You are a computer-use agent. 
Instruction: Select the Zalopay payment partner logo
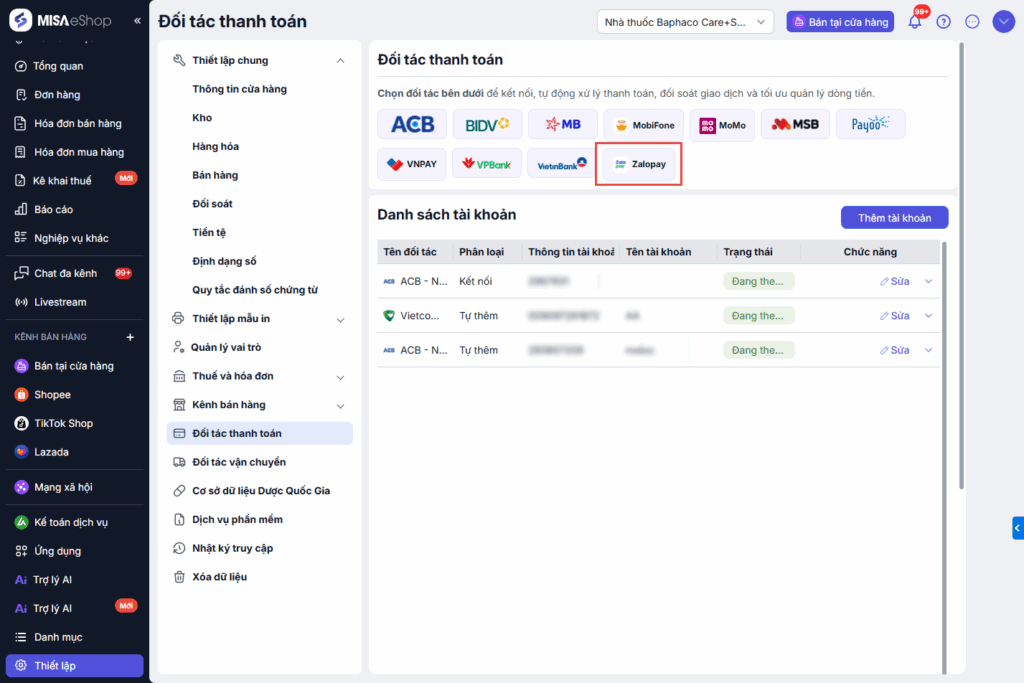(x=640, y=164)
